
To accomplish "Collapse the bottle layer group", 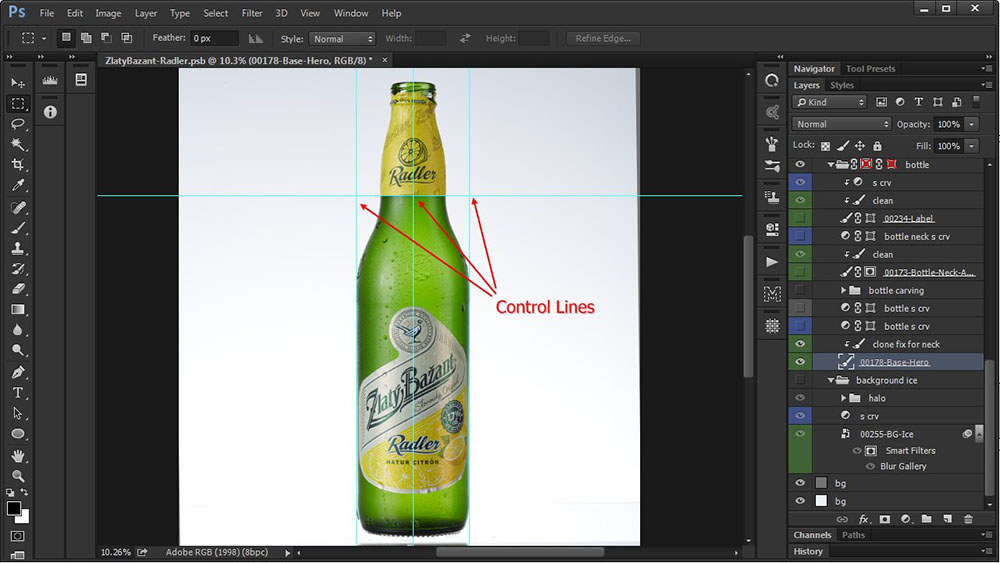I will point(830,165).
